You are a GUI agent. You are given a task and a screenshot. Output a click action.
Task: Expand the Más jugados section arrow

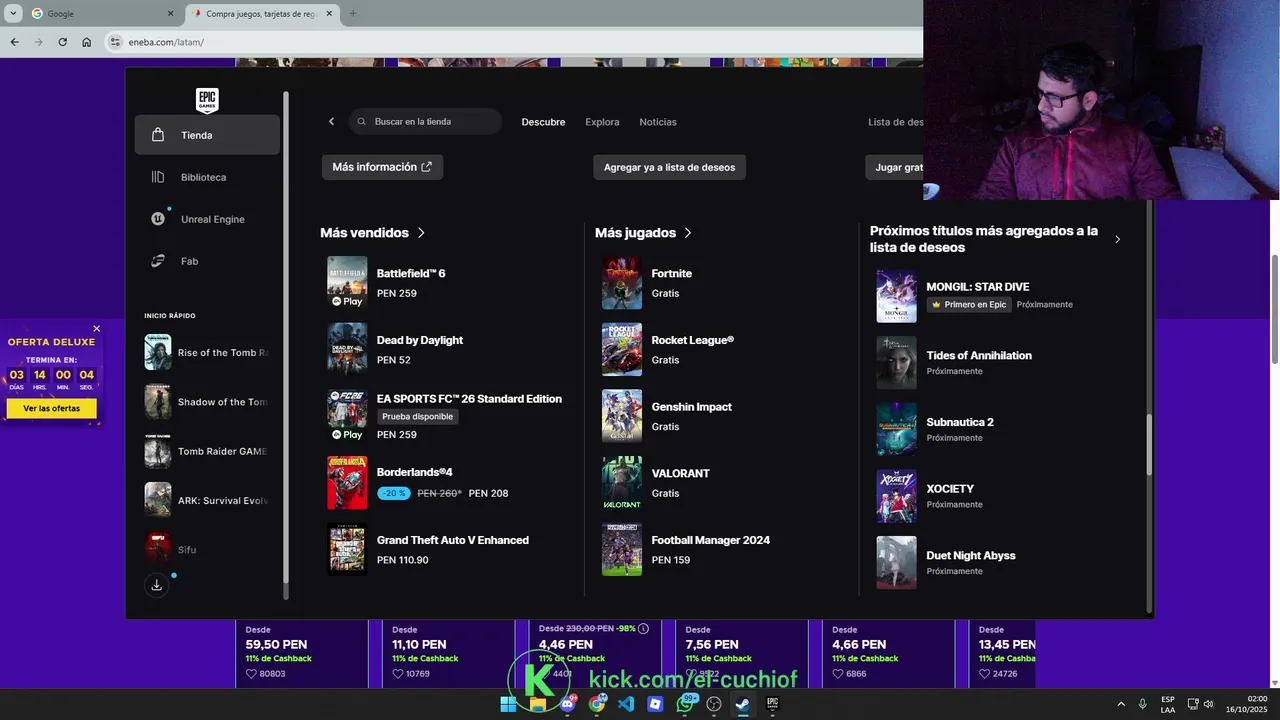tap(687, 233)
